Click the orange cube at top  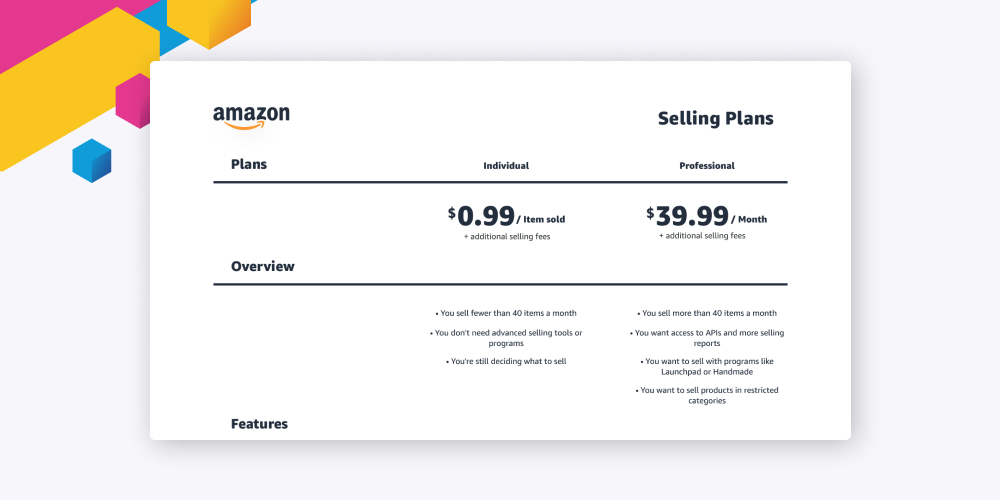pos(209,21)
